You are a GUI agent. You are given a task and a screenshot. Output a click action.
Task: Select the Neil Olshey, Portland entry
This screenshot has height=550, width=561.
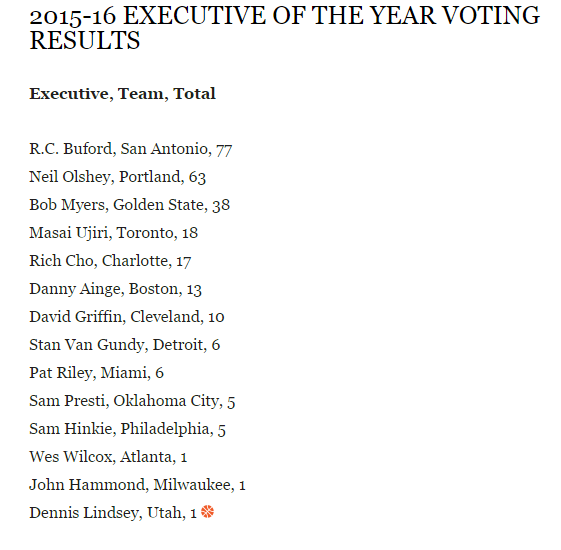[x=117, y=177]
